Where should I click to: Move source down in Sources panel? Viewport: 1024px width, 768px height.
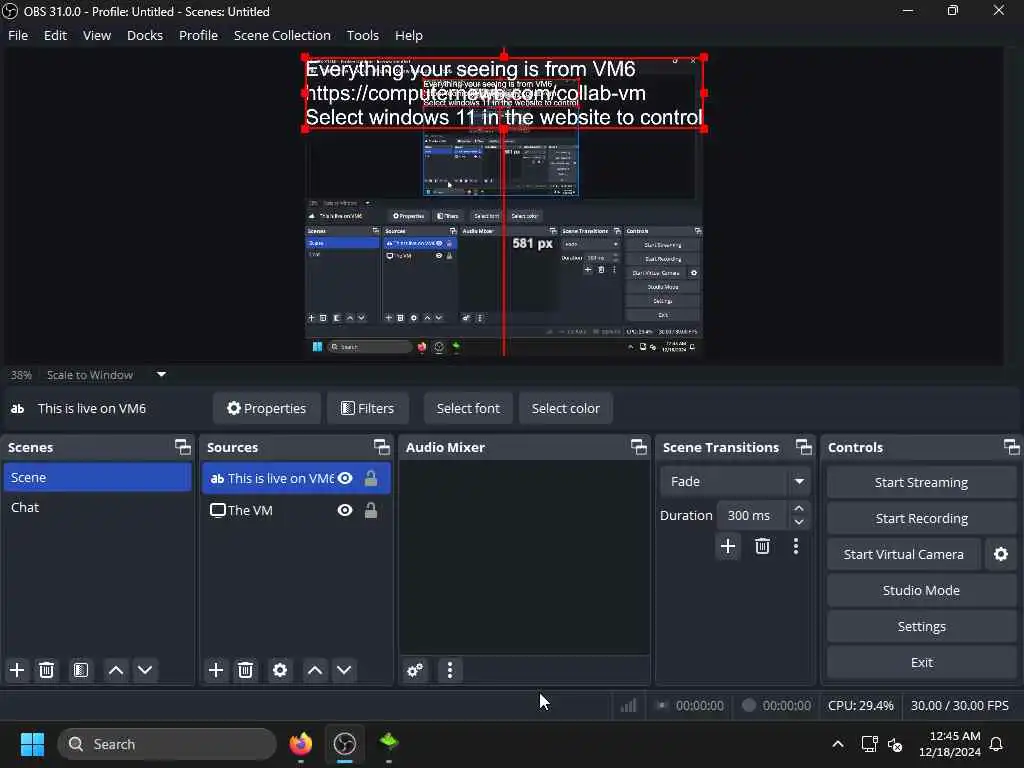(344, 670)
